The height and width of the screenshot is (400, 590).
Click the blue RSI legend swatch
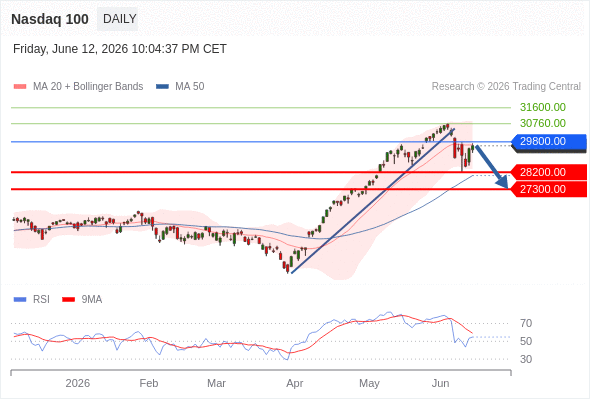(20, 300)
